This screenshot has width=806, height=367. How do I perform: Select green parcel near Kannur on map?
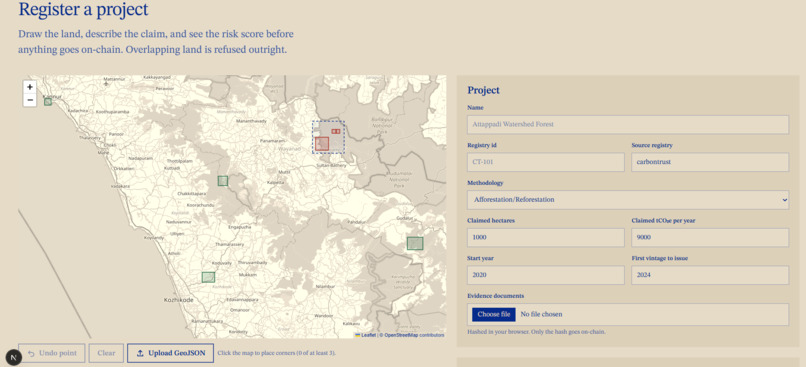pos(48,102)
